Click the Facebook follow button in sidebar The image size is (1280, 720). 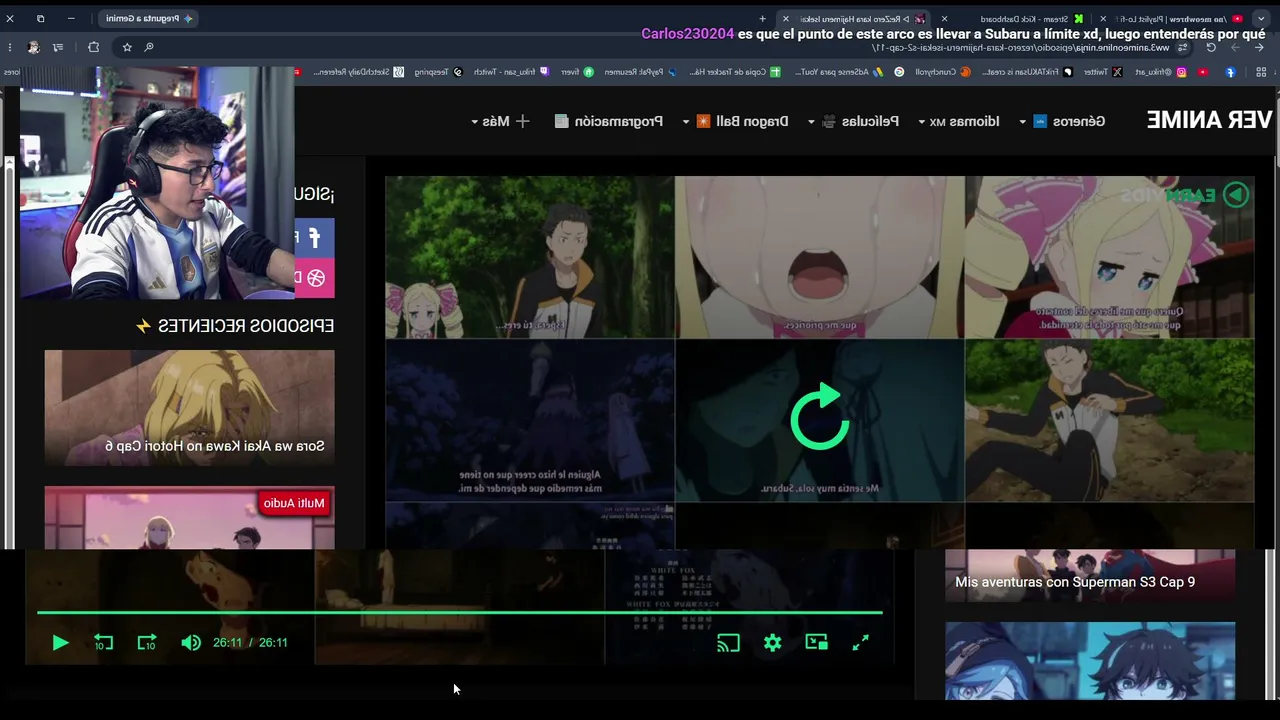point(314,237)
